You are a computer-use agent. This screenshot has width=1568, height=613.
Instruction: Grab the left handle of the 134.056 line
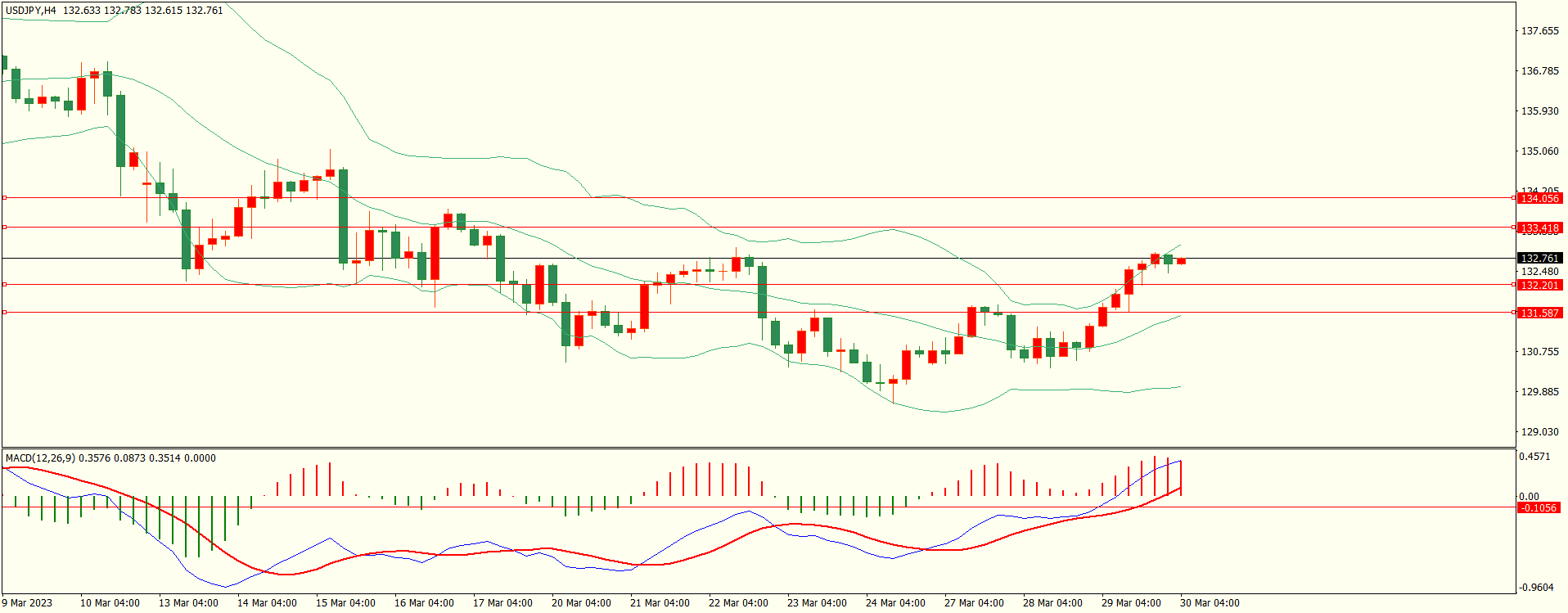pyautogui.click(x=4, y=198)
